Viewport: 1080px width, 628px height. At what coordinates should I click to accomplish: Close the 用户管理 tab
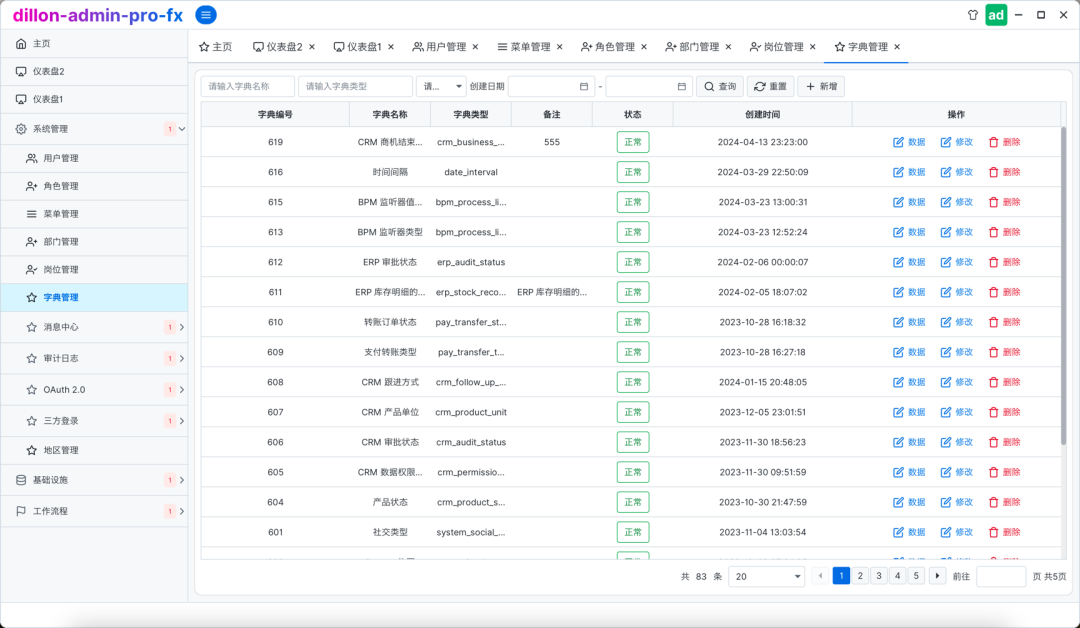(475, 47)
